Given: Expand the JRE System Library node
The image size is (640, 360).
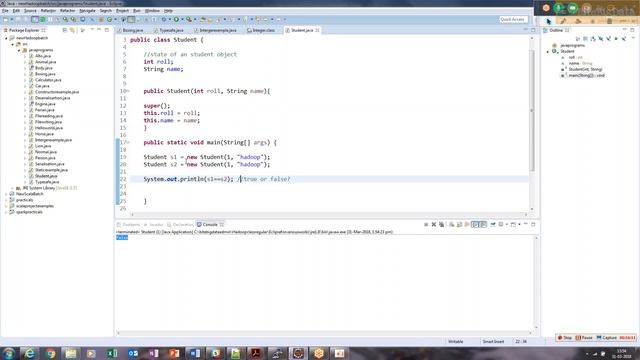Looking at the screenshot, I should point(13,188).
